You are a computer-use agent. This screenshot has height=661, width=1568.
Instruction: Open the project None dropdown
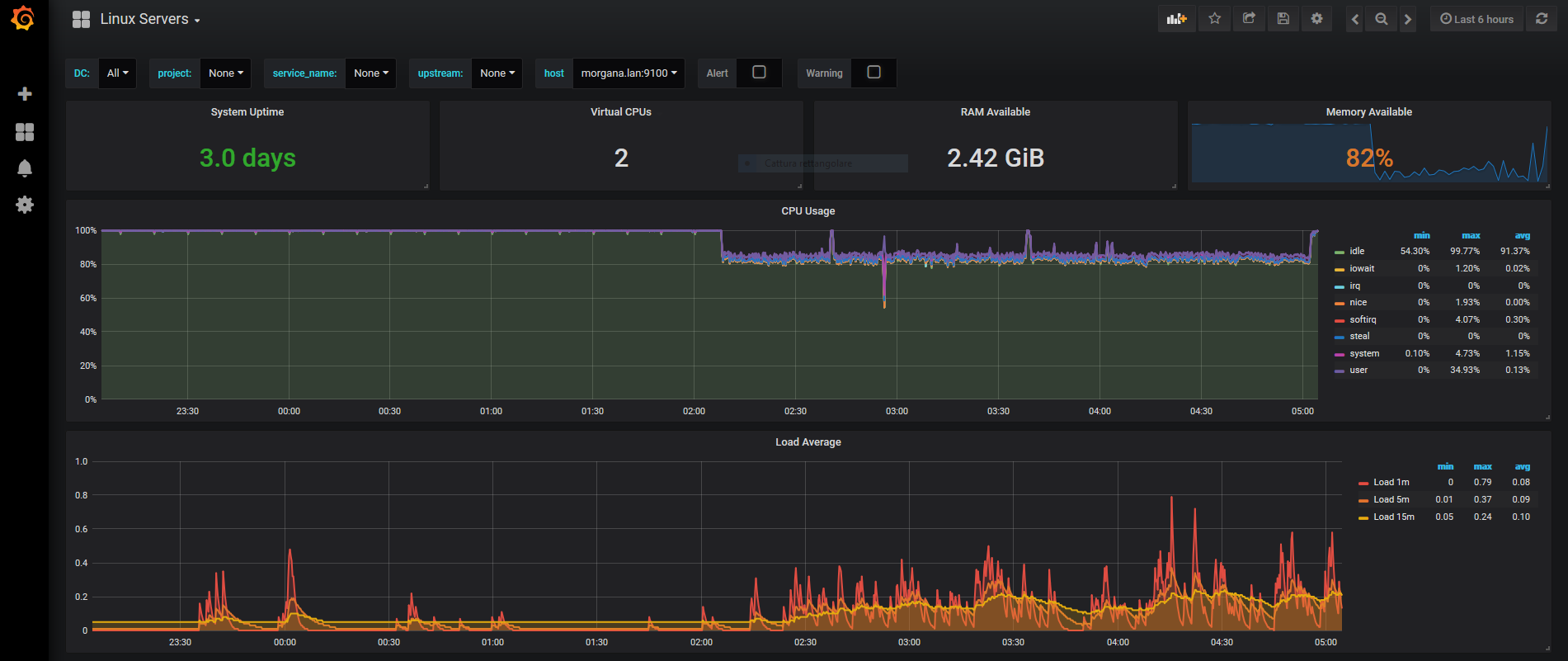click(x=225, y=73)
